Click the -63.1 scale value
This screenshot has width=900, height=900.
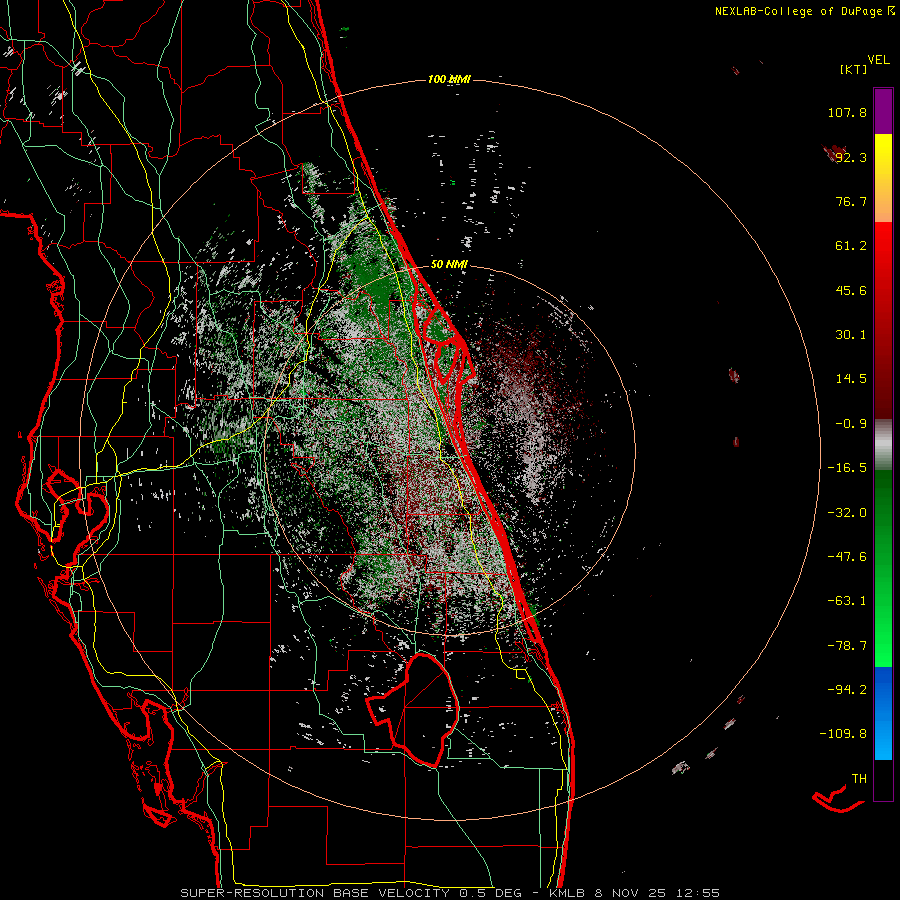point(847,601)
